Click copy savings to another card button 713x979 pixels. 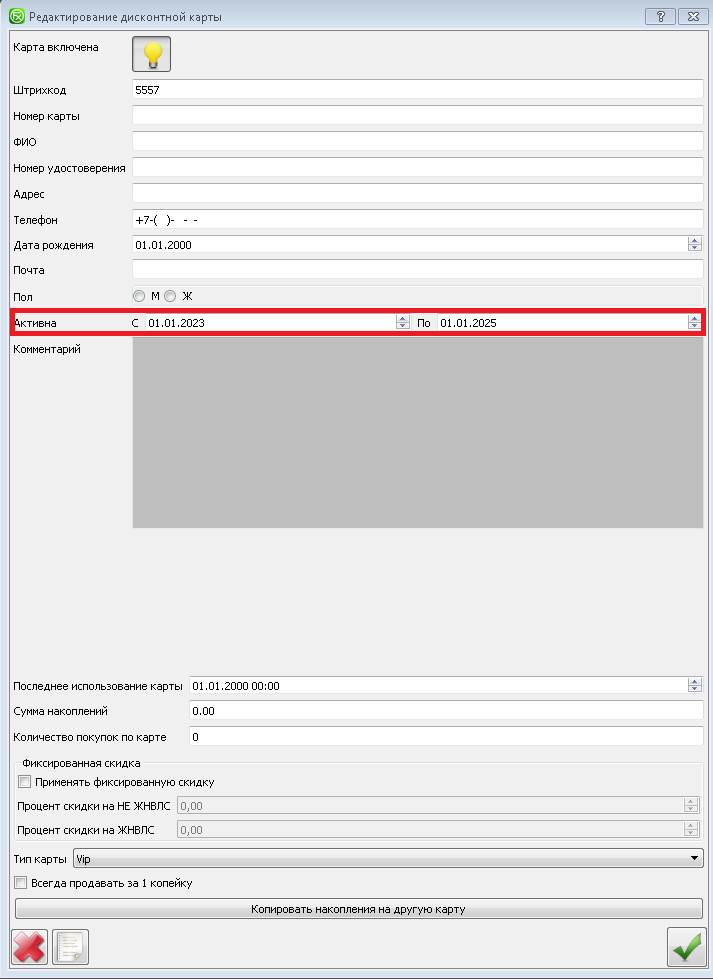point(358,909)
